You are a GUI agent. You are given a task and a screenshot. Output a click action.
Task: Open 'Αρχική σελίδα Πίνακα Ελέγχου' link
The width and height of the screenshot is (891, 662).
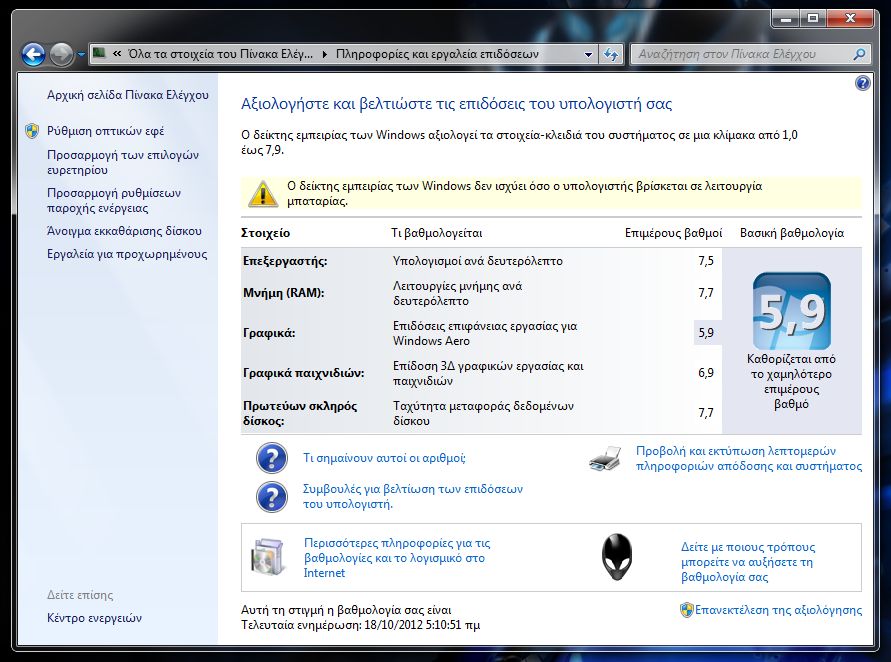tap(128, 95)
